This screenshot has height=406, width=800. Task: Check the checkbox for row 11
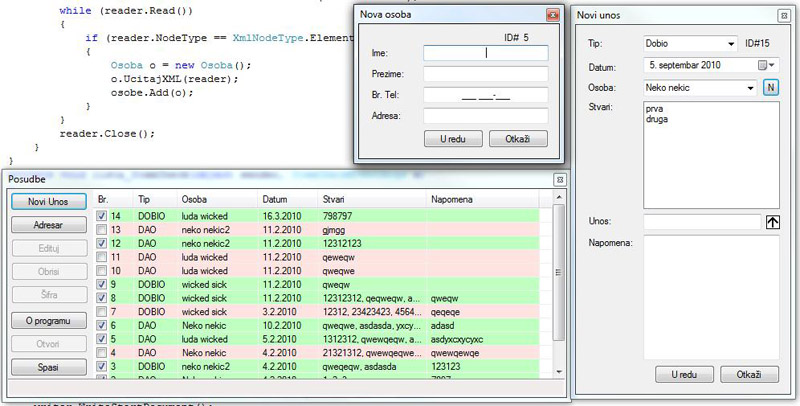tap(102, 257)
